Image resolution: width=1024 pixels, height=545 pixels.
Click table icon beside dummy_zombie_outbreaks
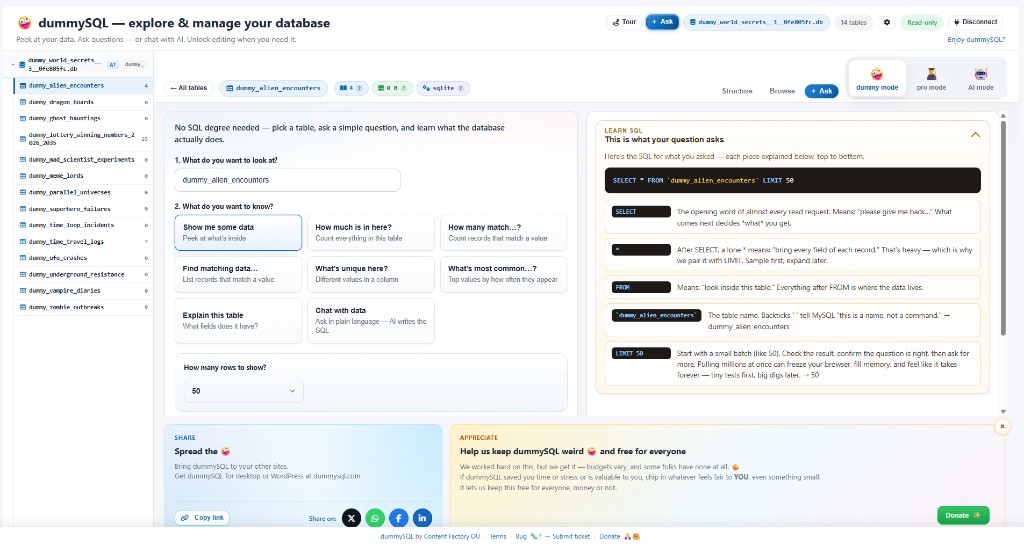tap(23, 307)
